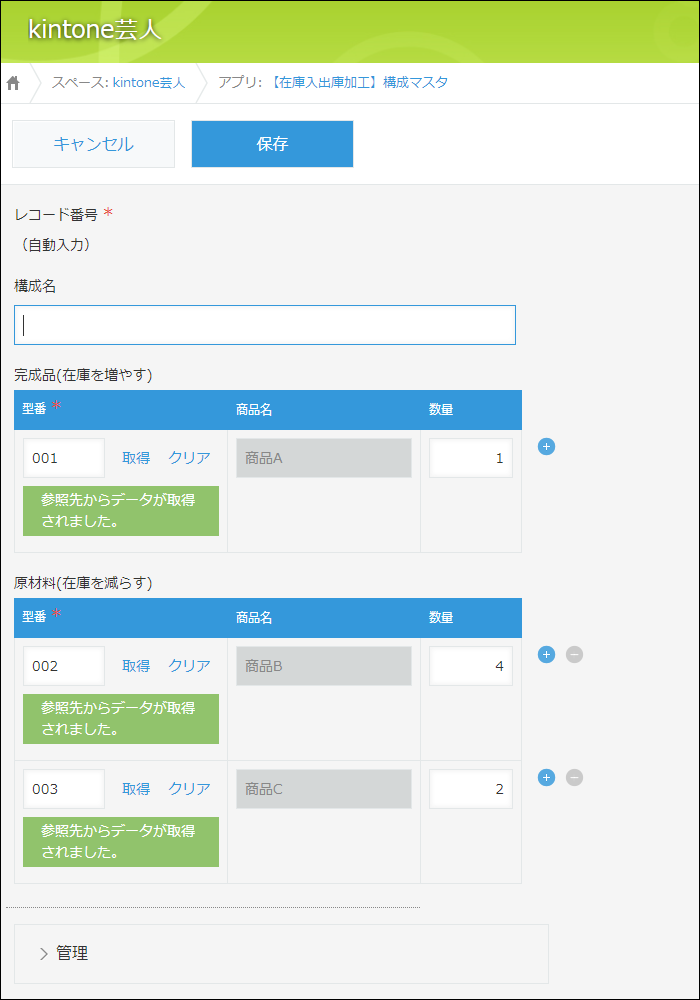Image resolution: width=700 pixels, height=1000 pixels.
Task: Click クリア next to model 001
Action: tap(189, 458)
